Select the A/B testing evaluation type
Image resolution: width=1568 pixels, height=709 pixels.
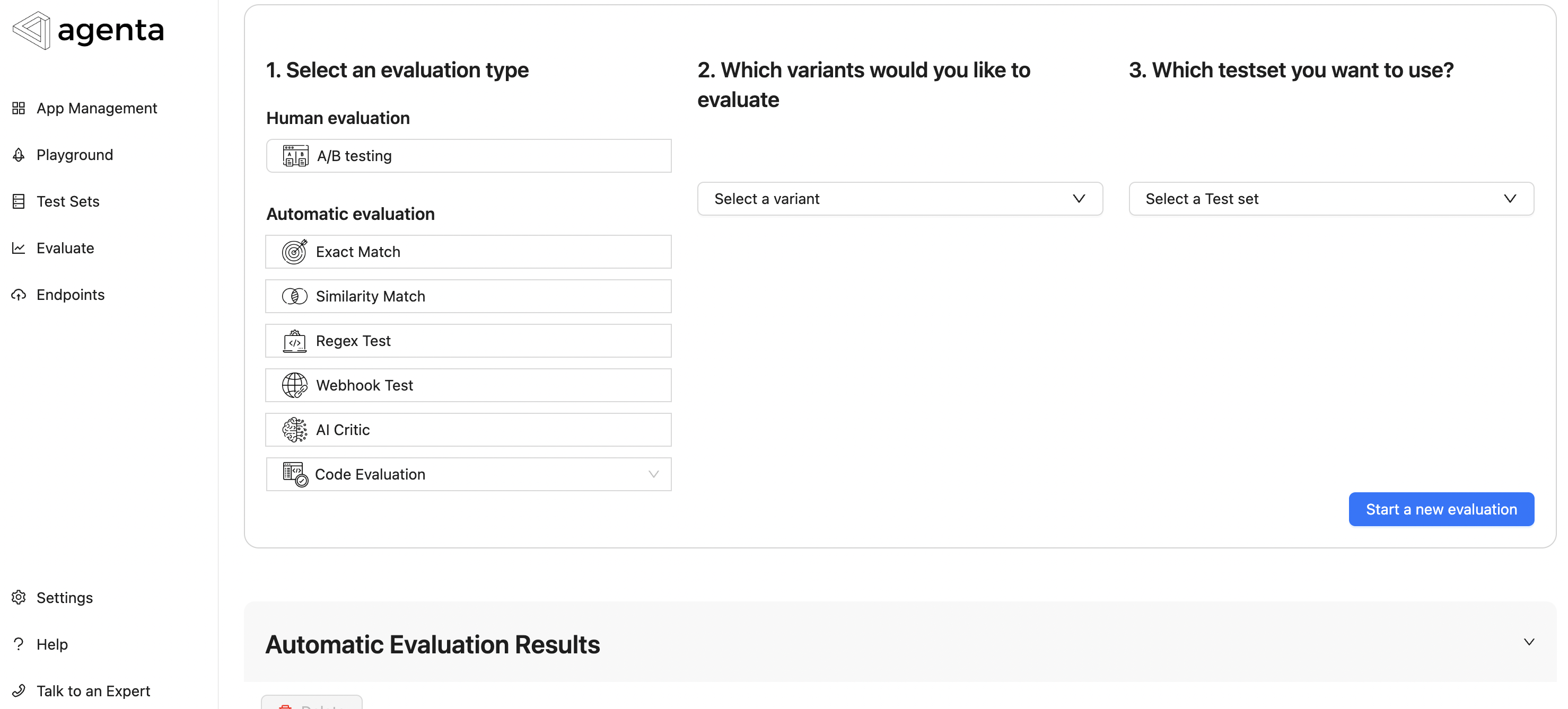pos(468,155)
